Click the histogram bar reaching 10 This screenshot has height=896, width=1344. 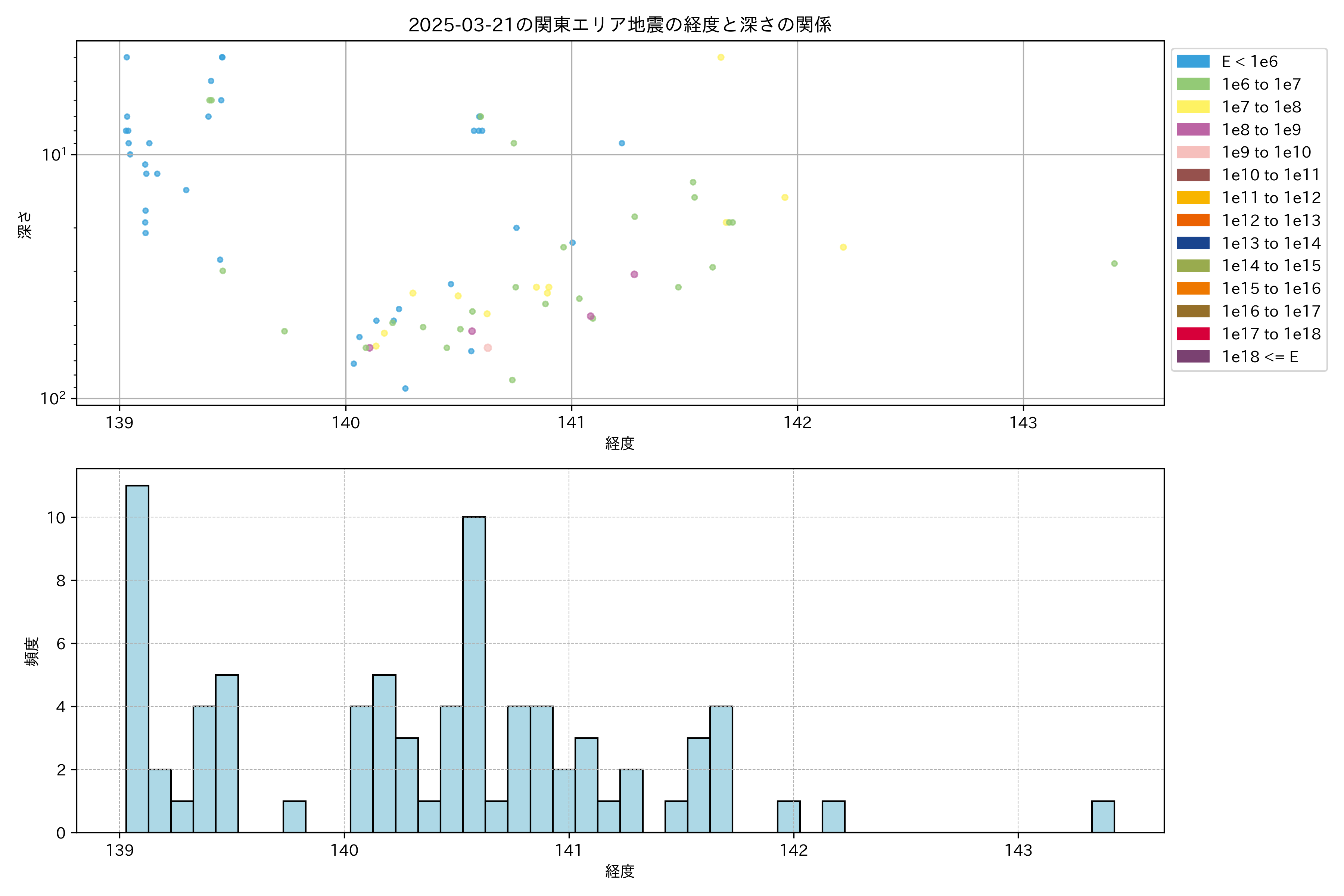[x=474, y=674]
